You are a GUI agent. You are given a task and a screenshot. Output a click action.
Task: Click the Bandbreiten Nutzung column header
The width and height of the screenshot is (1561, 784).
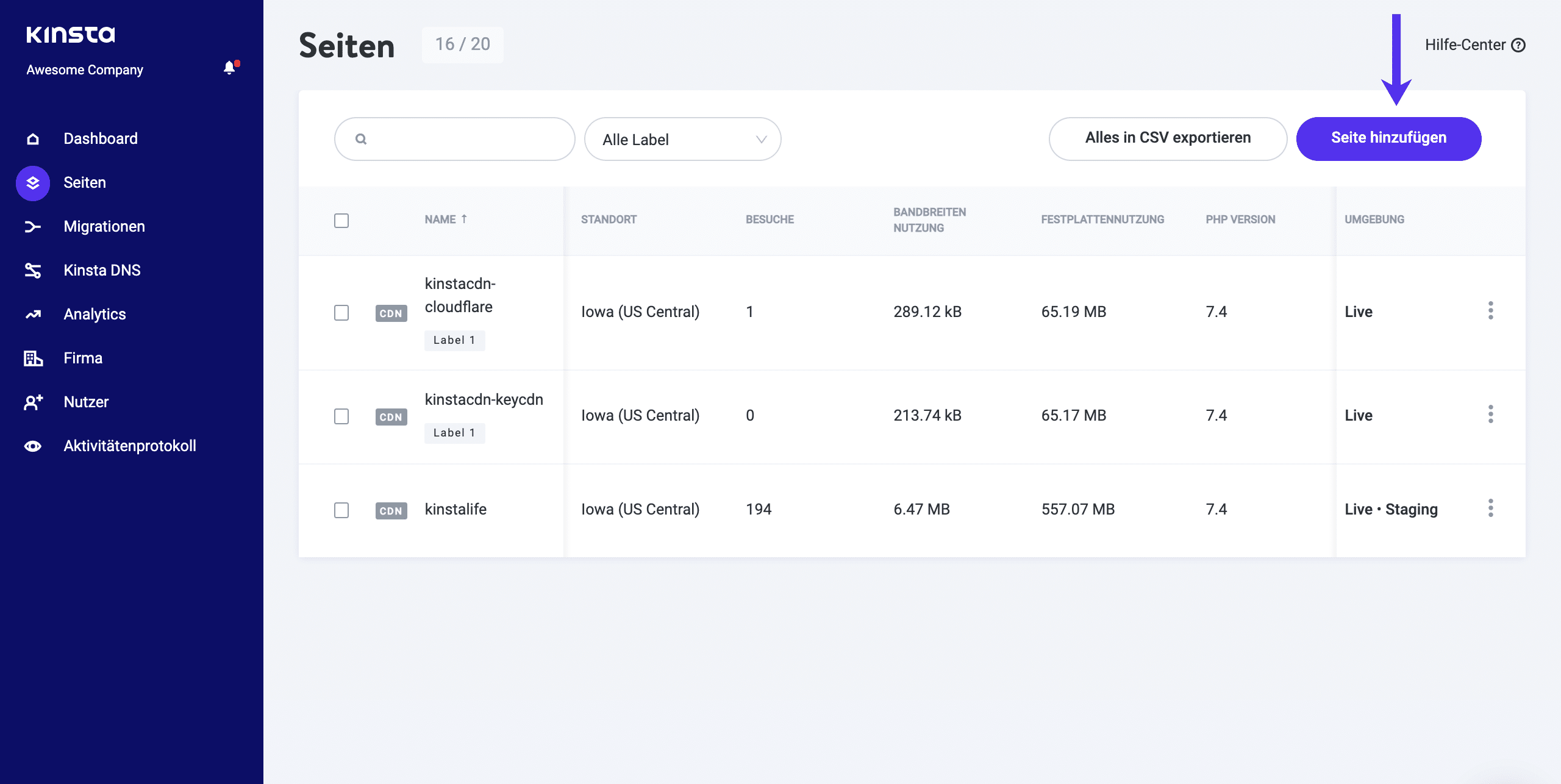[x=929, y=220]
